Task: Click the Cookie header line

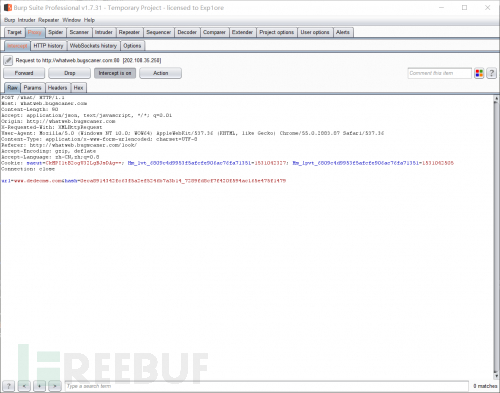Action: tap(227, 163)
